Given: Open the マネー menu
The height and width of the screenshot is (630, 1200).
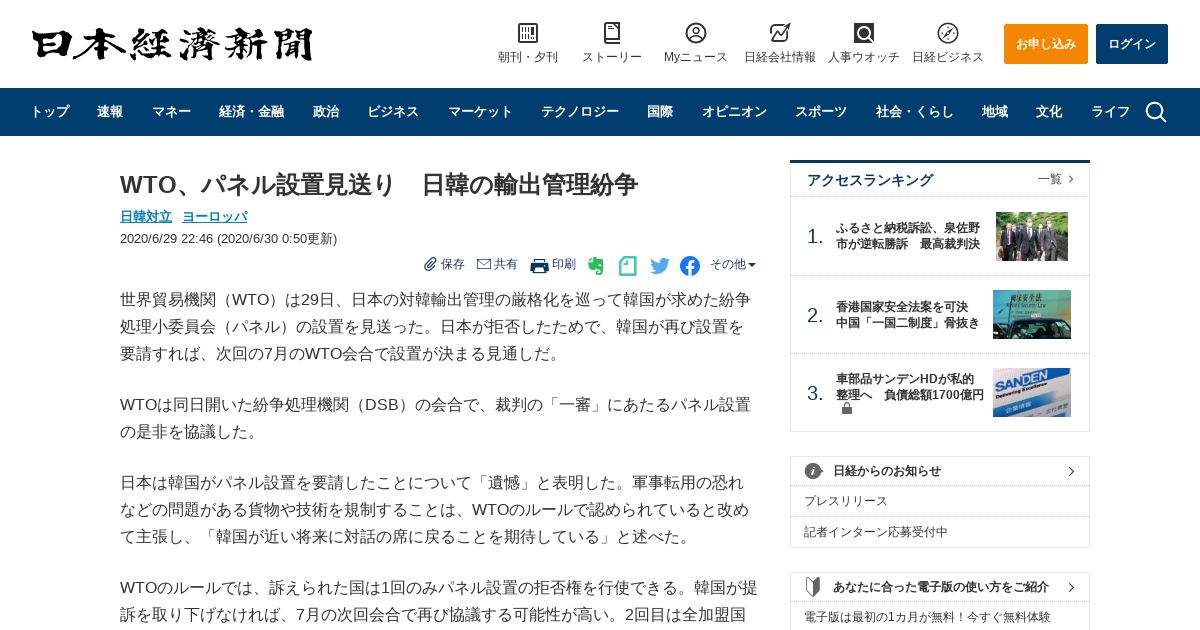Looking at the screenshot, I should pyautogui.click(x=171, y=112).
